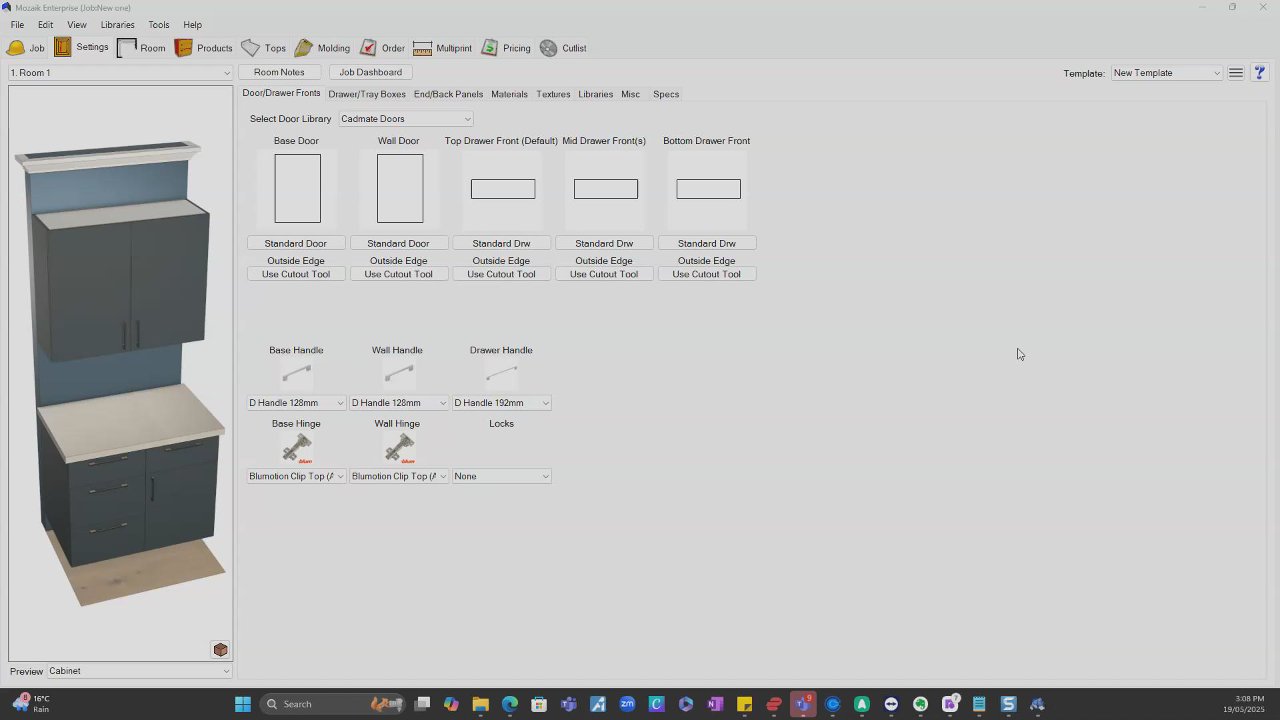Screen dimensions: 1280x720
Task: Click the 3D cabinet preview image
Action: click(122, 372)
